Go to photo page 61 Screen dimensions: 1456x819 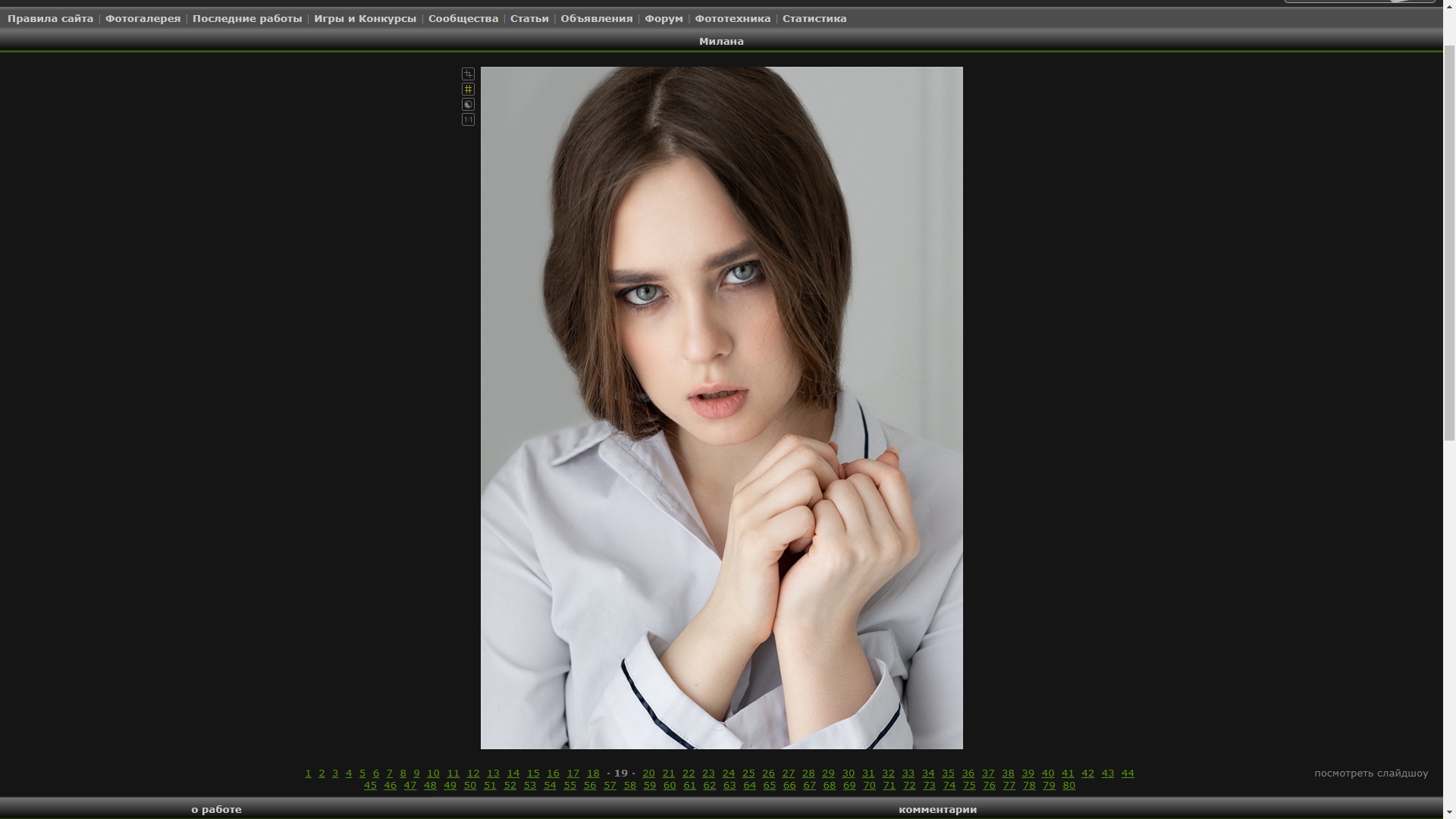[x=689, y=785]
